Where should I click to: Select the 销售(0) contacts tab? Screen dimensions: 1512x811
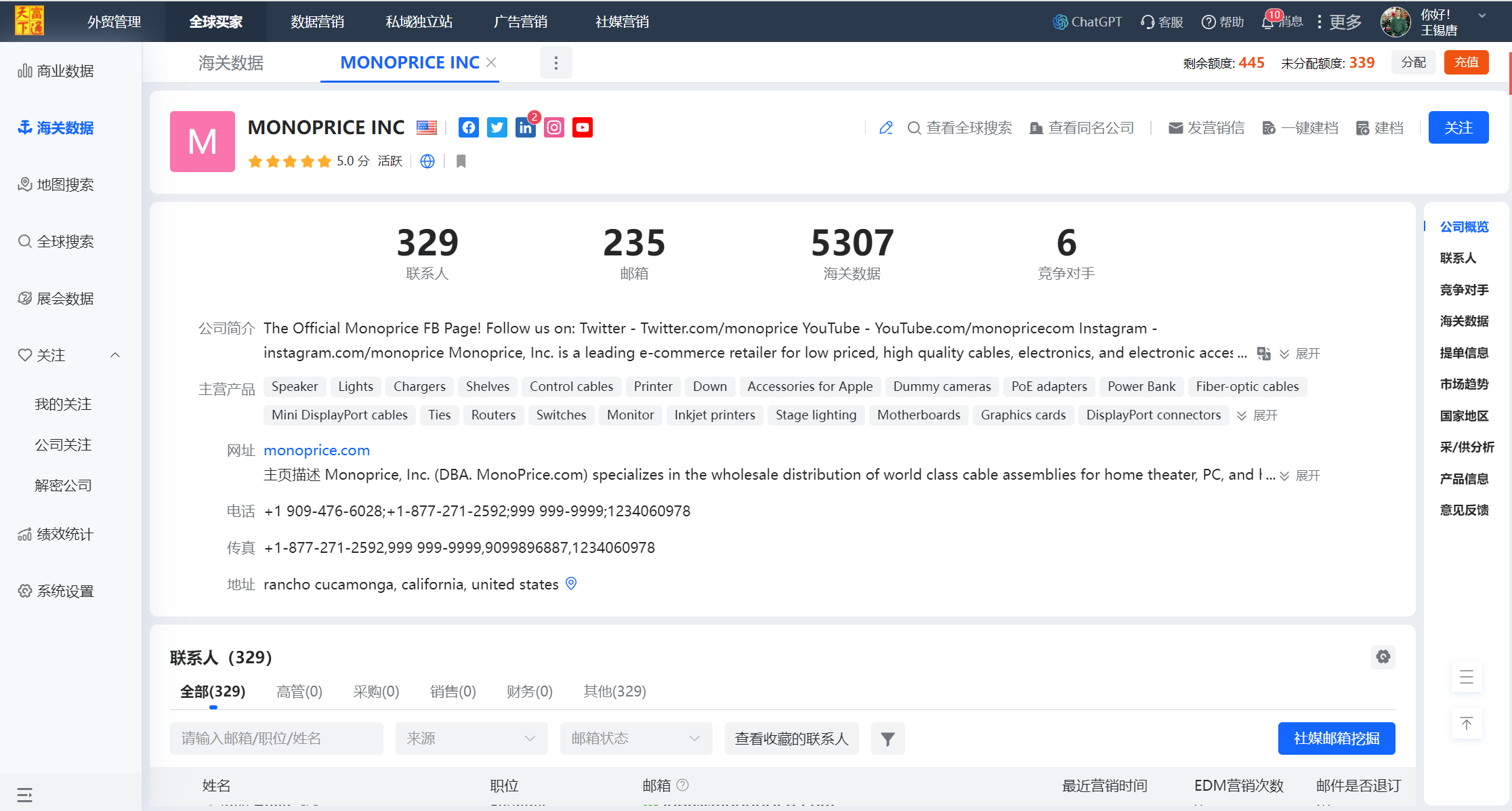pyautogui.click(x=453, y=691)
